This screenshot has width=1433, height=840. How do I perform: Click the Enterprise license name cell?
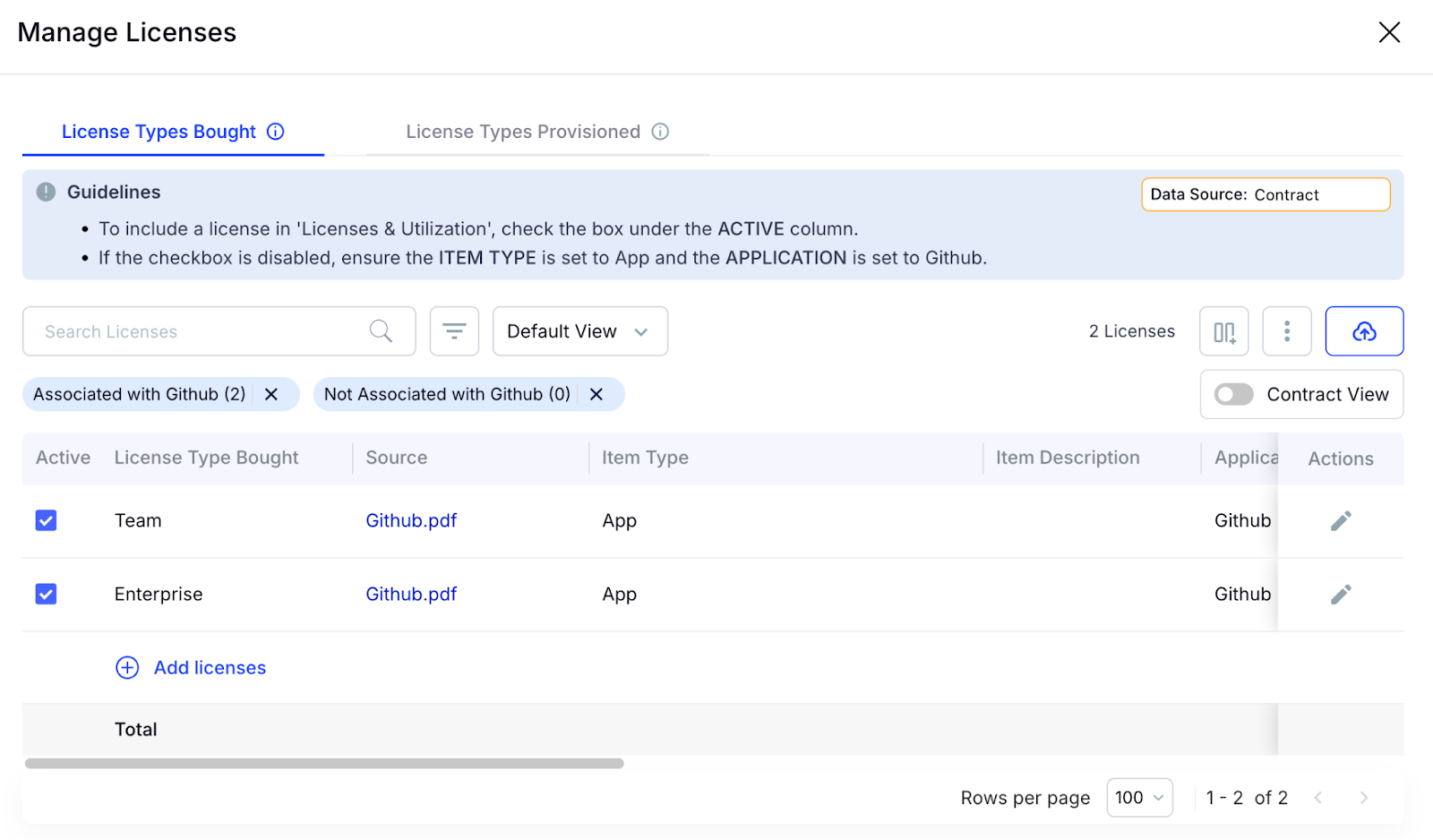pyautogui.click(x=159, y=594)
